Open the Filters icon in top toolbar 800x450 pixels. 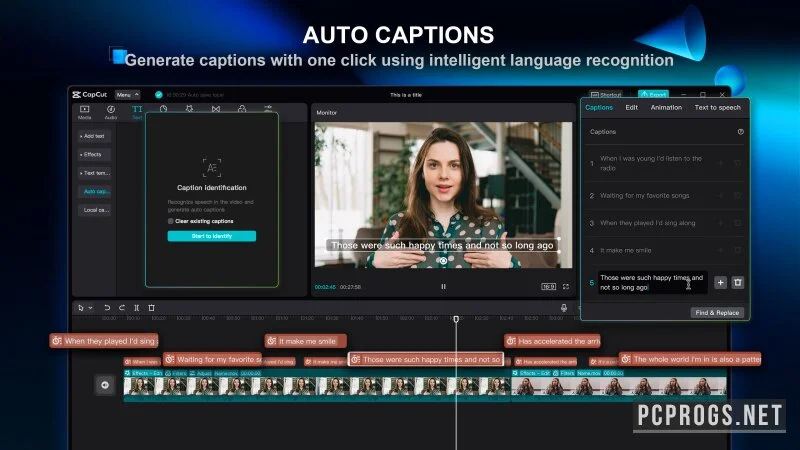click(x=242, y=109)
